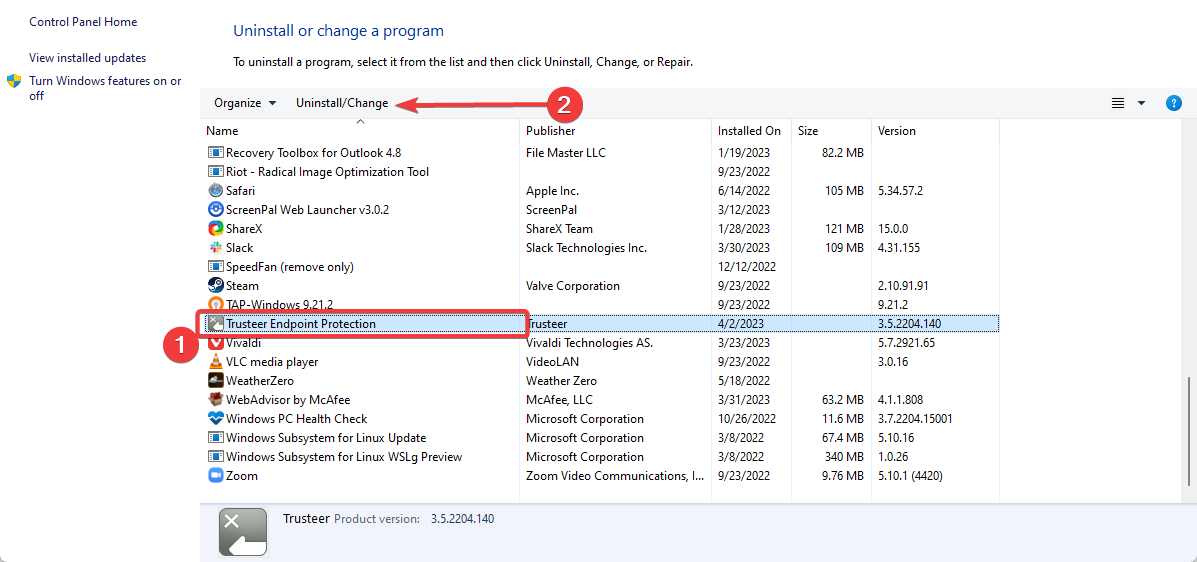Open View installed updates link
This screenshot has height=562, width=1197.
click(x=88, y=58)
